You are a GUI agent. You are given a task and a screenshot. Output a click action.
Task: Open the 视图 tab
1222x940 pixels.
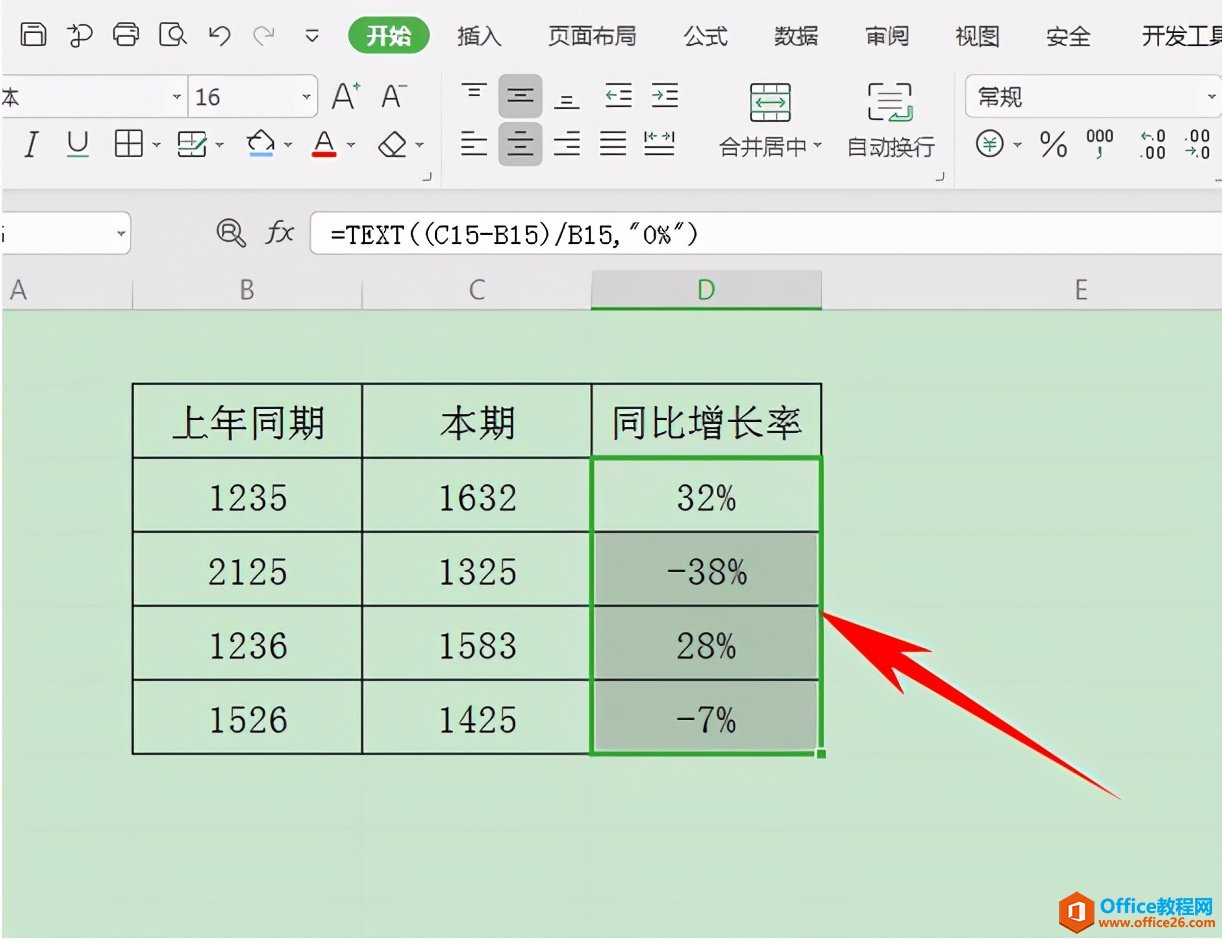[977, 36]
